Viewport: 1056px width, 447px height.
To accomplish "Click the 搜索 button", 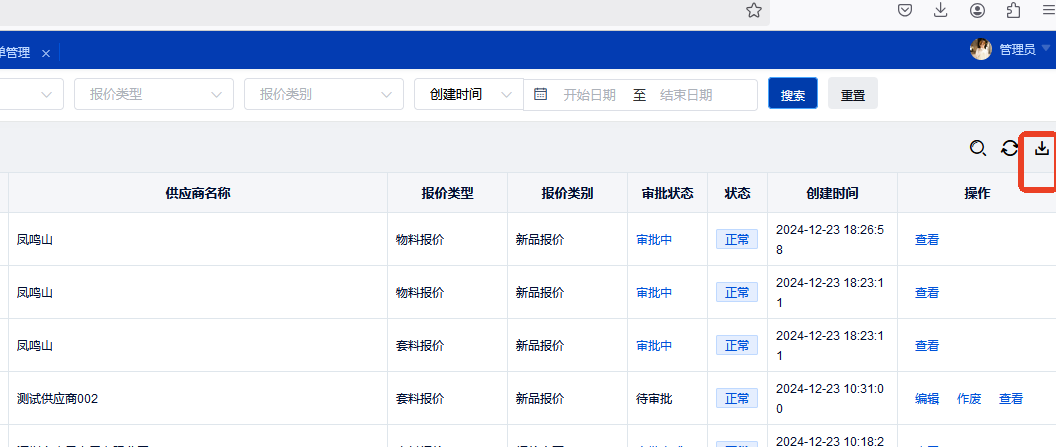I will pyautogui.click(x=793, y=94).
